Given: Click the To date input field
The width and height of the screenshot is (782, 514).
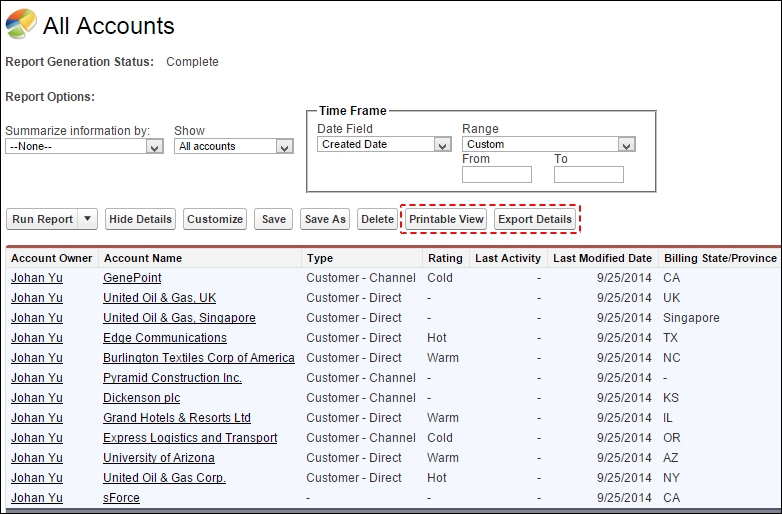Looking at the screenshot, I should tap(588, 174).
